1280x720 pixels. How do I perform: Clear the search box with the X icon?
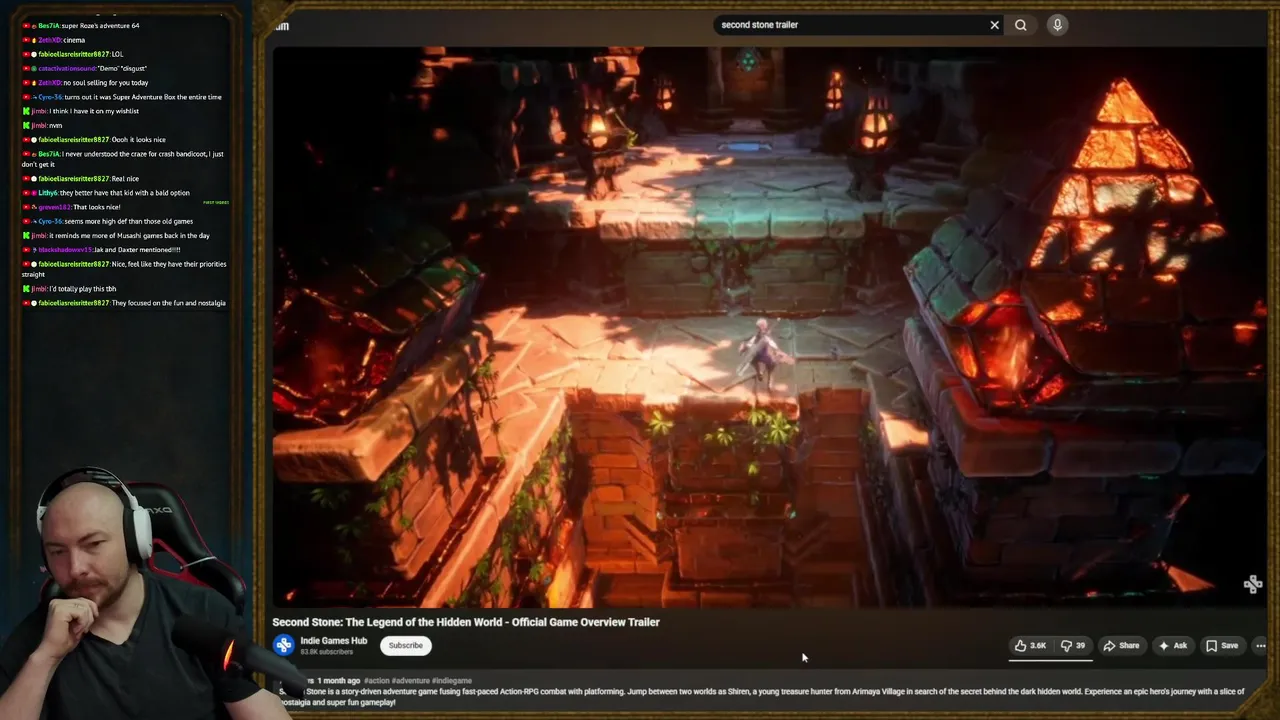click(x=994, y=25)
